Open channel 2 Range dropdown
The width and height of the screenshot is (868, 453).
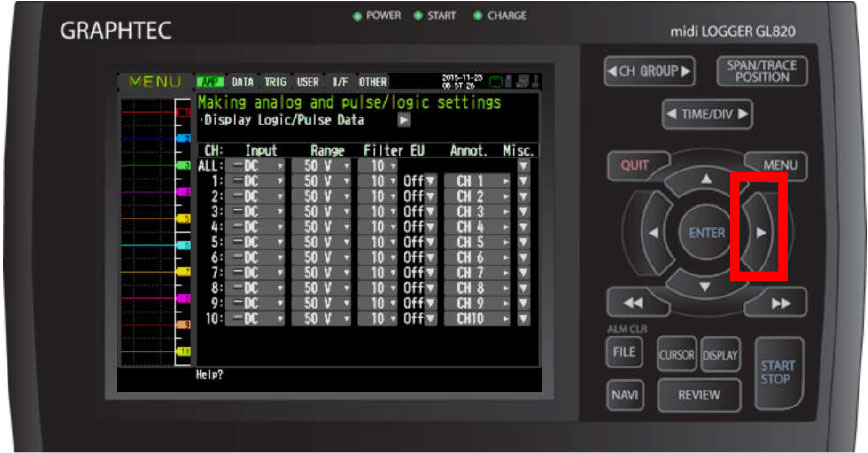323,196
